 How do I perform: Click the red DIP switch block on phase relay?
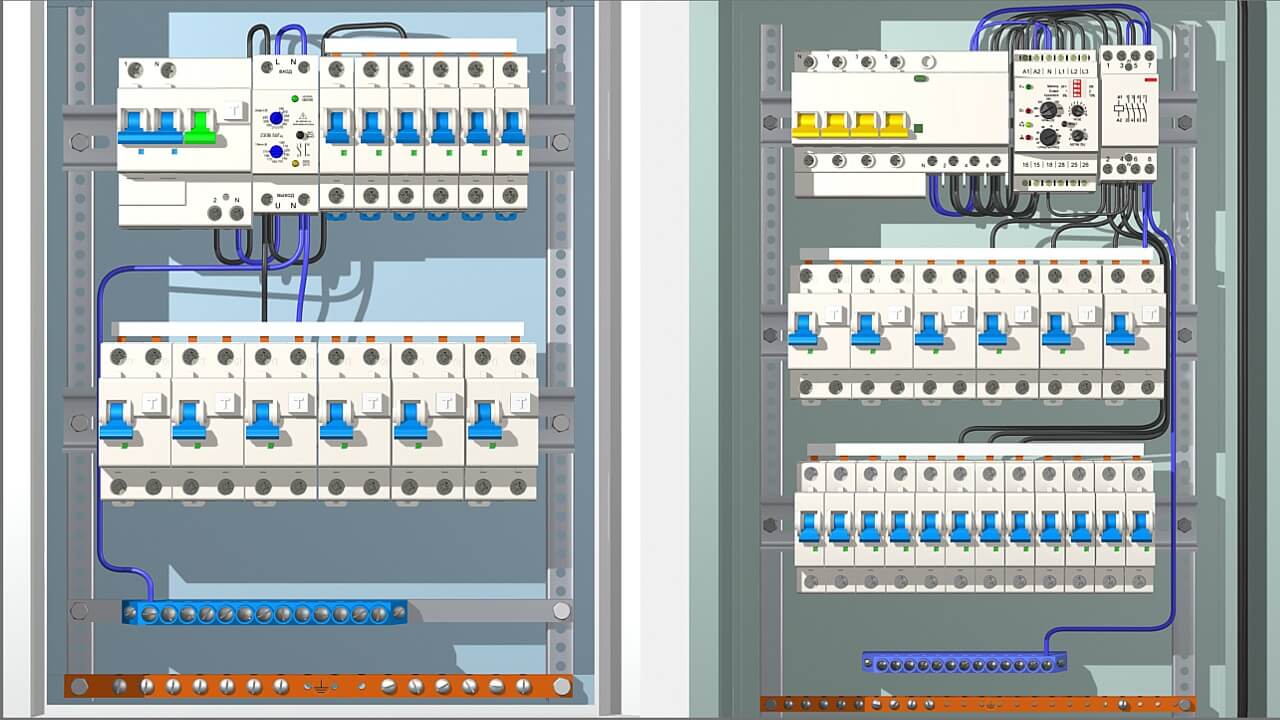1079,88
